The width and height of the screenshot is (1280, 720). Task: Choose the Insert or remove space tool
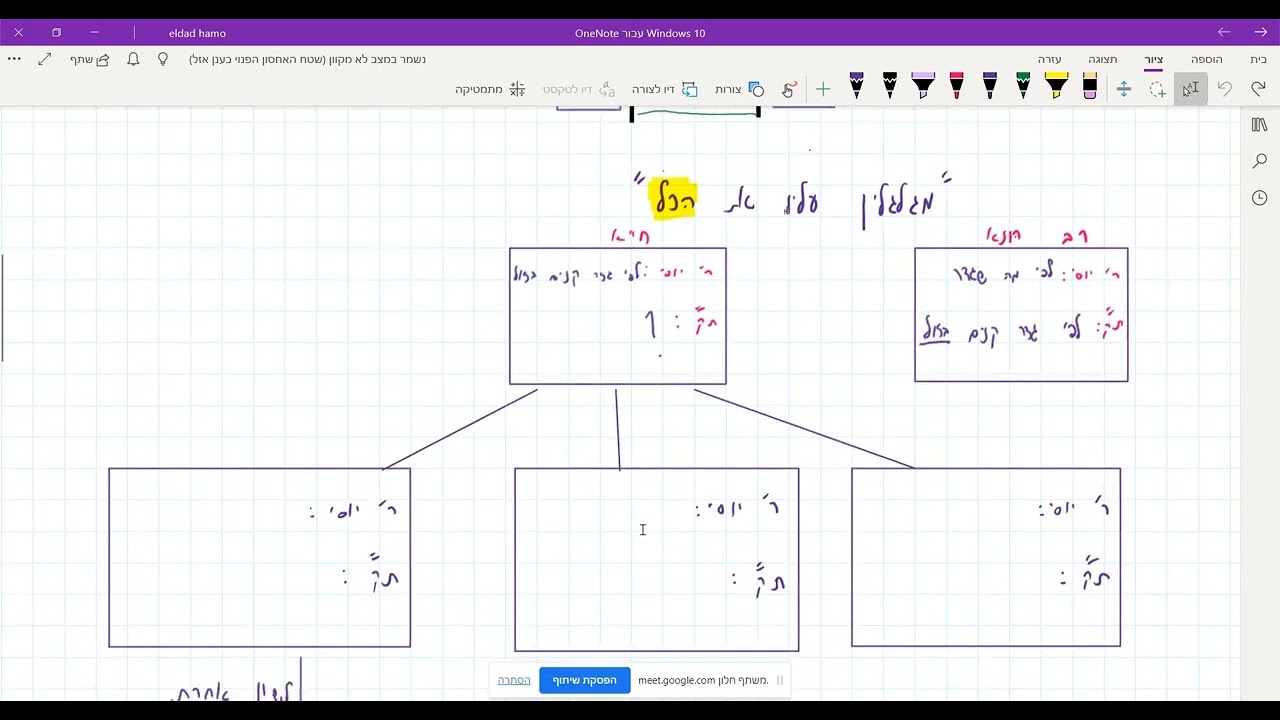click(x=1123, y=89)
